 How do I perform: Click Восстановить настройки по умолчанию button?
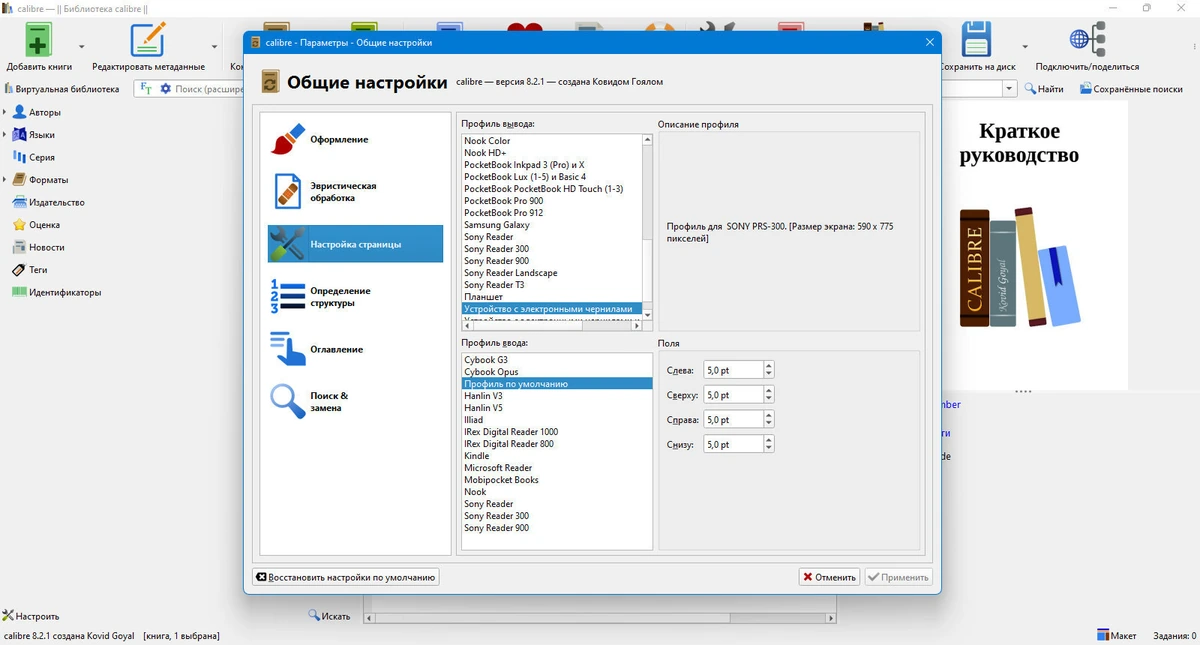(346, 577)
